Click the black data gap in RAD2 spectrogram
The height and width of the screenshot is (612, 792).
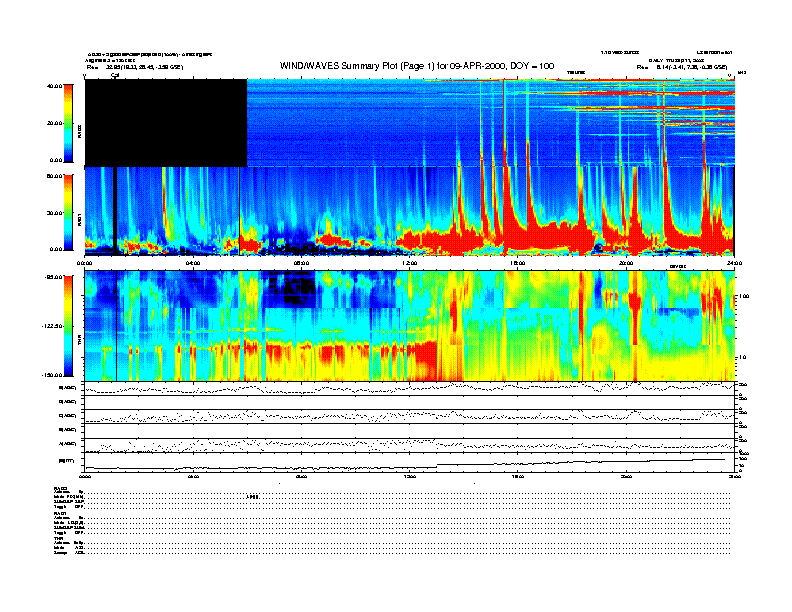pyautogui.click(x=166, y=123)
